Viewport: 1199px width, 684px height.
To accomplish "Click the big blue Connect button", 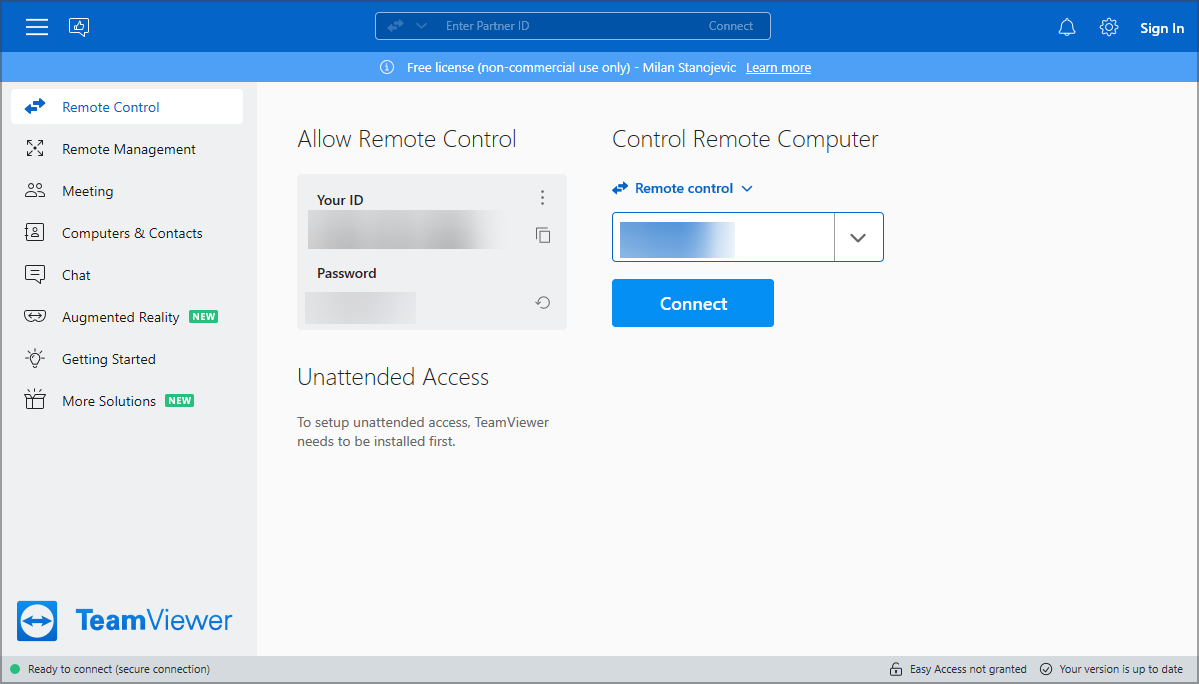I will coord(693,303).
